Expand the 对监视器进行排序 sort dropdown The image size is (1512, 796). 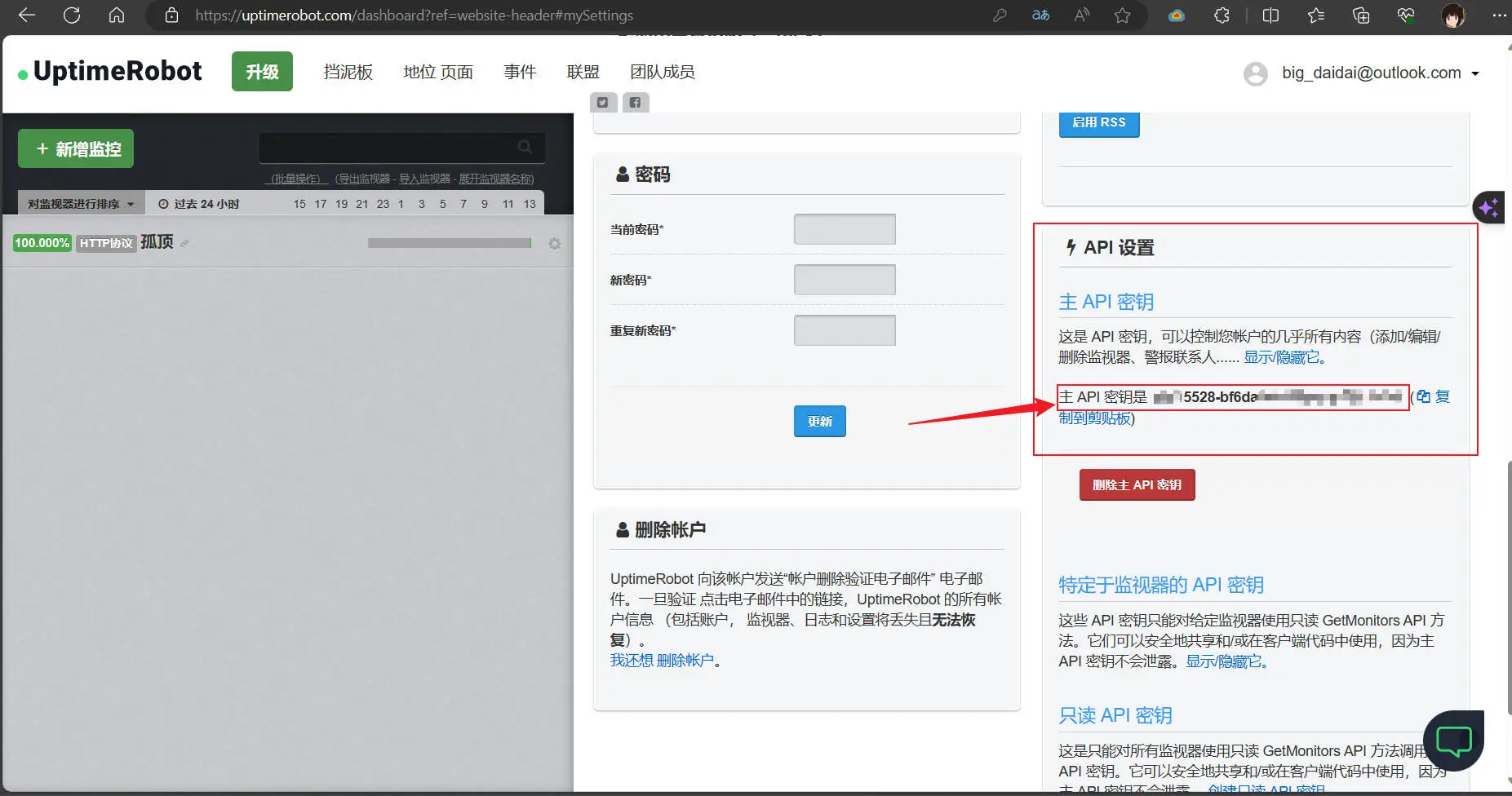(81, 204)
